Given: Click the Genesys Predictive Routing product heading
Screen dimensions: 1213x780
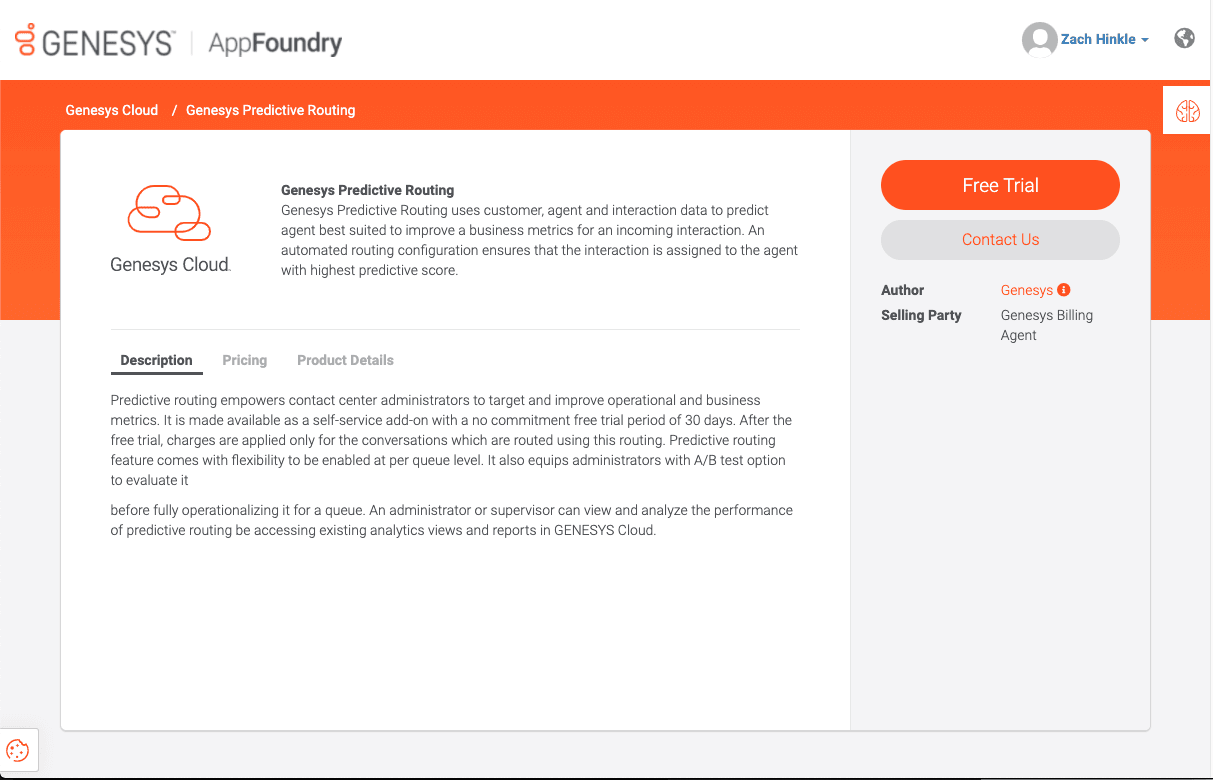Looking at the screenshot, I should click(367, 190).
